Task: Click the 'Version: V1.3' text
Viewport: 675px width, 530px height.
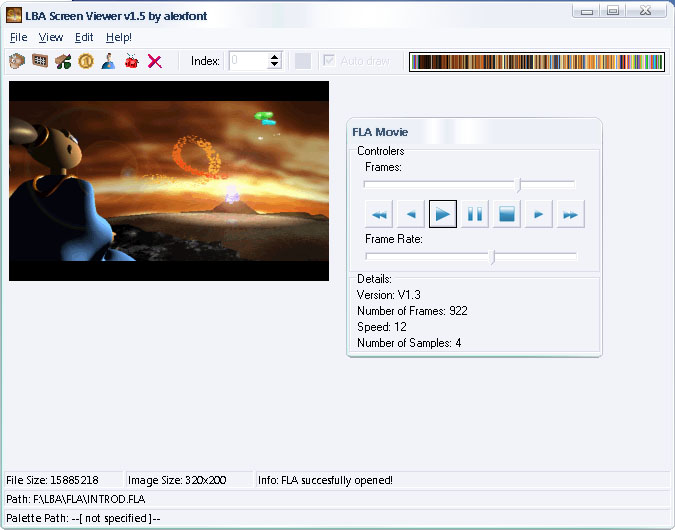Action: point(388,295)
